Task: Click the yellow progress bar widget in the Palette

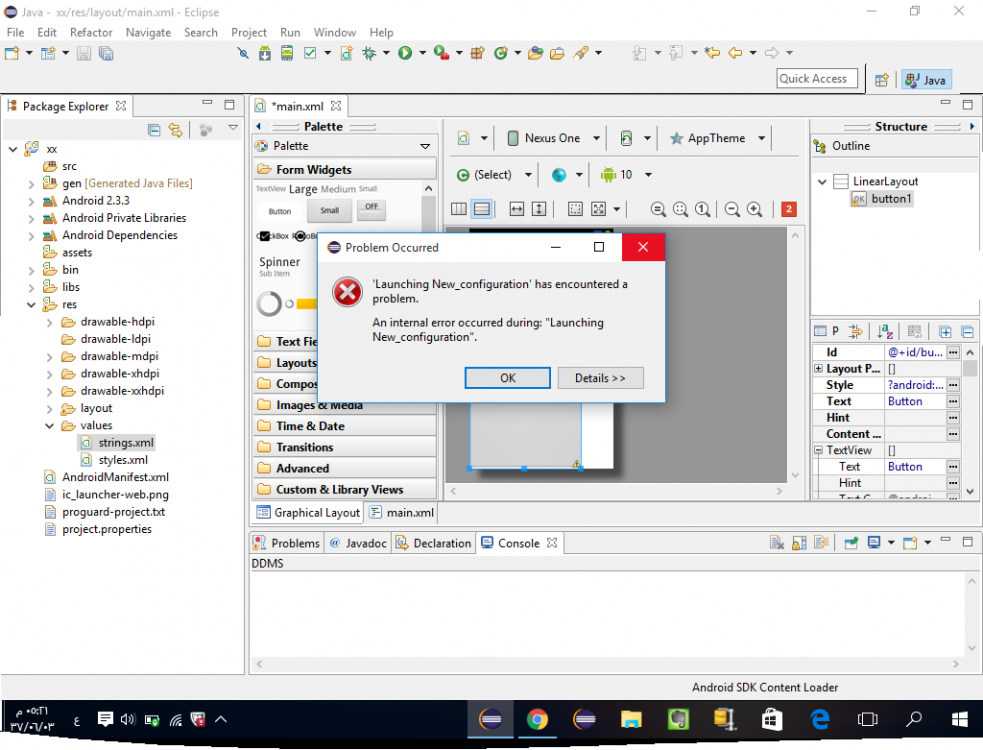Action: (x=307, y=304)
